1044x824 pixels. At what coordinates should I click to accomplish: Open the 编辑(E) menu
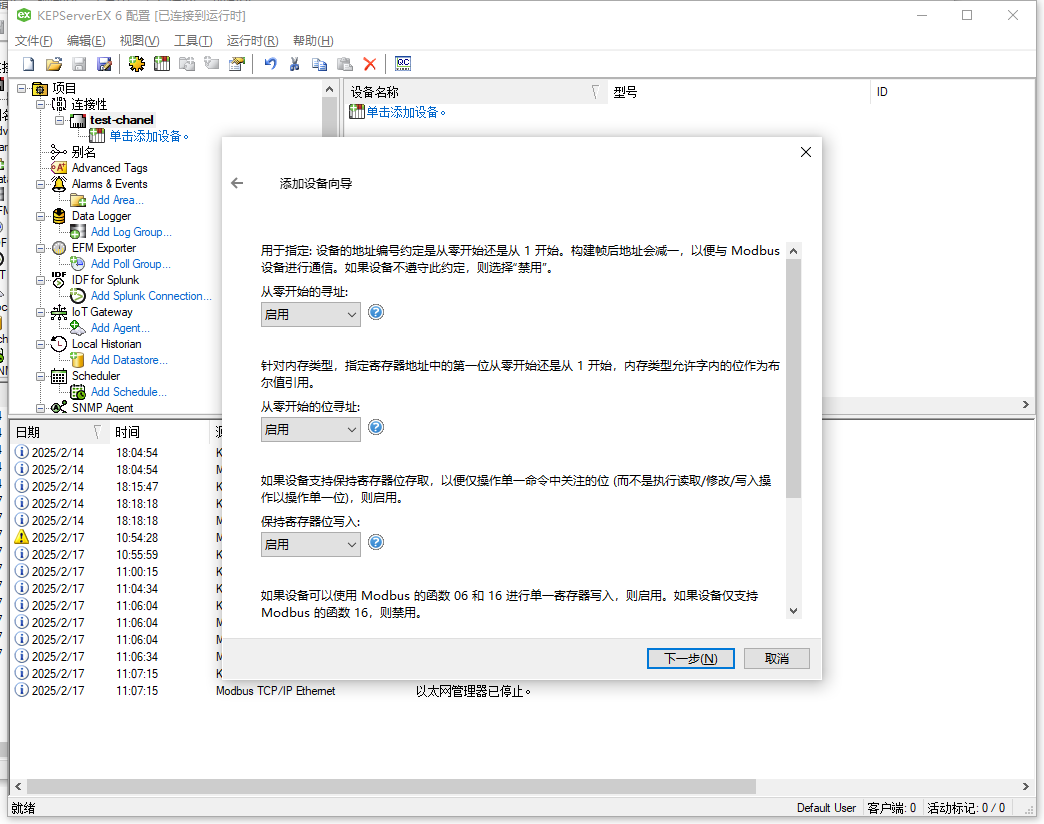coord(86,41)
